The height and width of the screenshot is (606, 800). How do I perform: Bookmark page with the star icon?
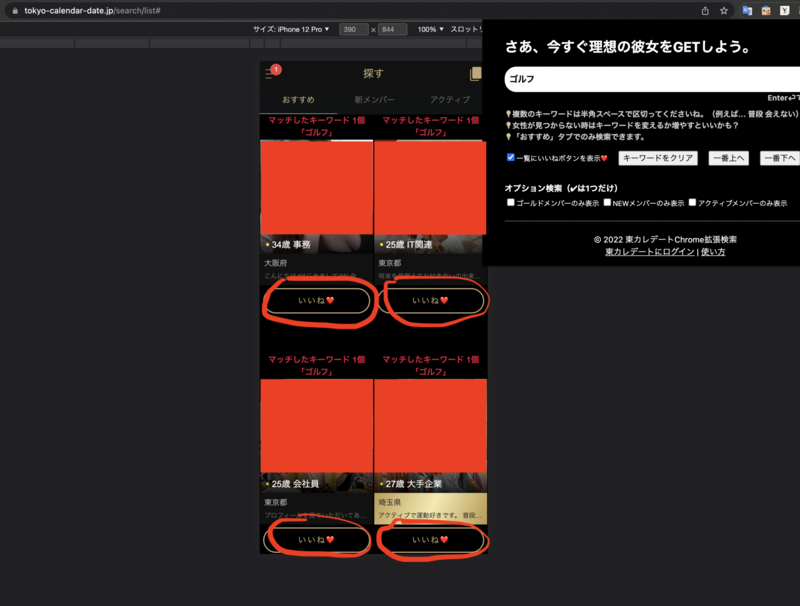tap(723, 11)
